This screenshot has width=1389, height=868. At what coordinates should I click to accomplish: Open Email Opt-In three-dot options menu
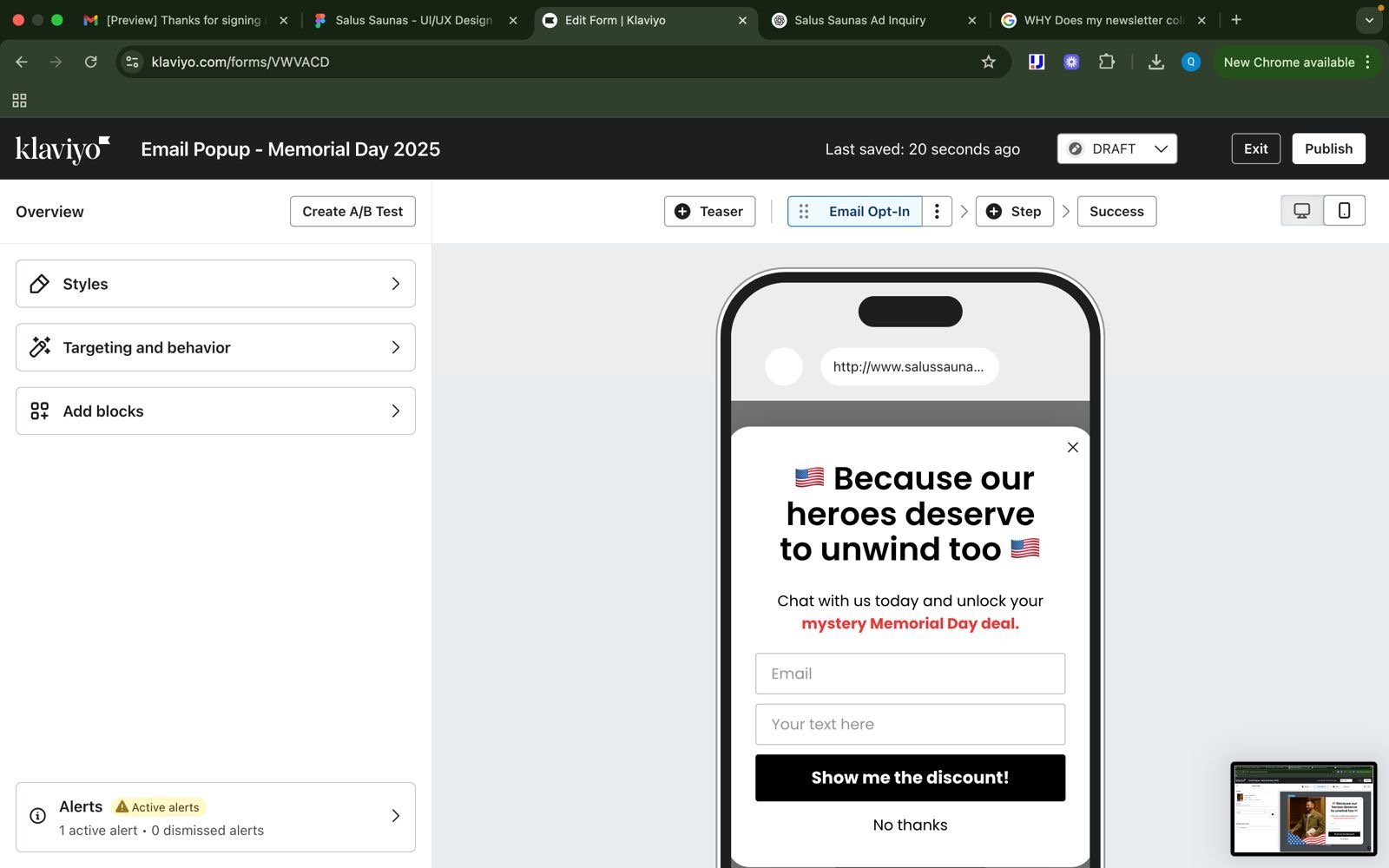(937, 212)
